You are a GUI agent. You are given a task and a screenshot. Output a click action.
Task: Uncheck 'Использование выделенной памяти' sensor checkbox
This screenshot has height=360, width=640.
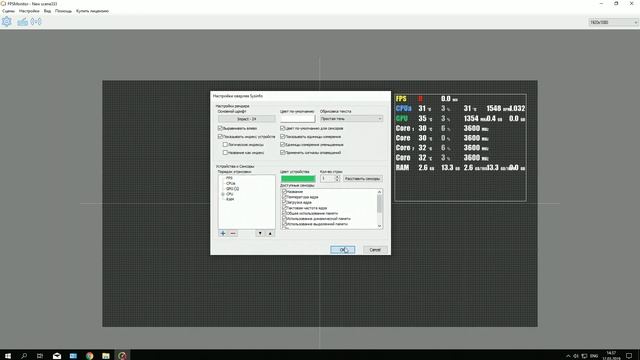[284, 224]
